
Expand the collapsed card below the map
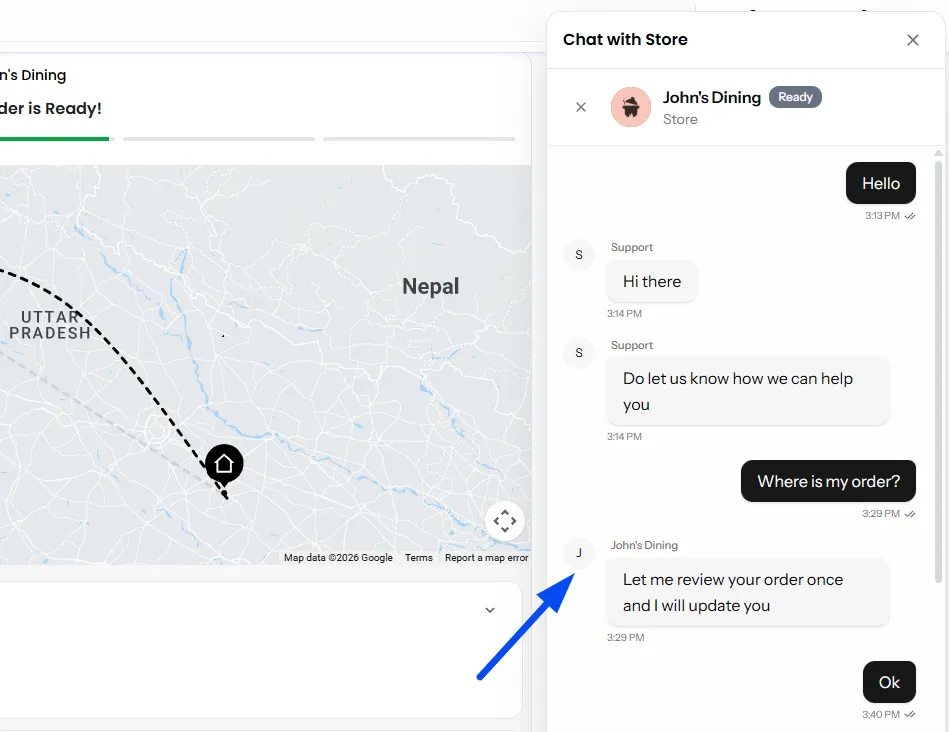490,610
